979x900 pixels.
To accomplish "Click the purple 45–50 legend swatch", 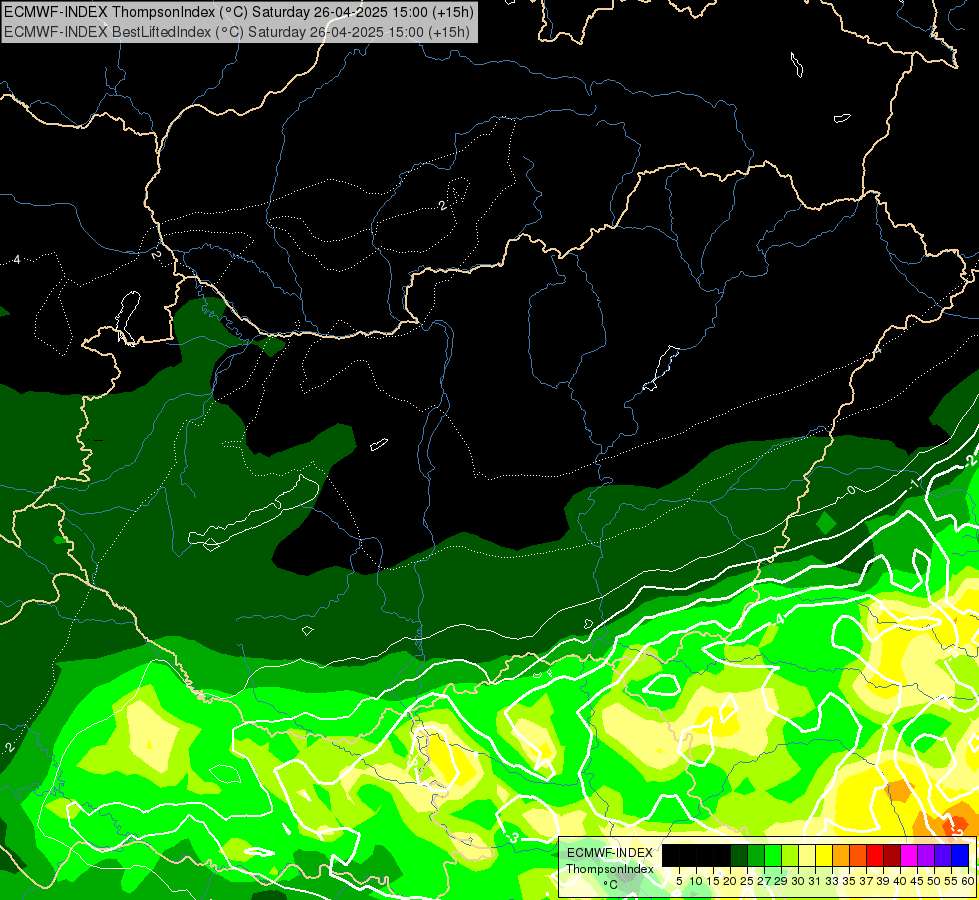I will [925, 855].
